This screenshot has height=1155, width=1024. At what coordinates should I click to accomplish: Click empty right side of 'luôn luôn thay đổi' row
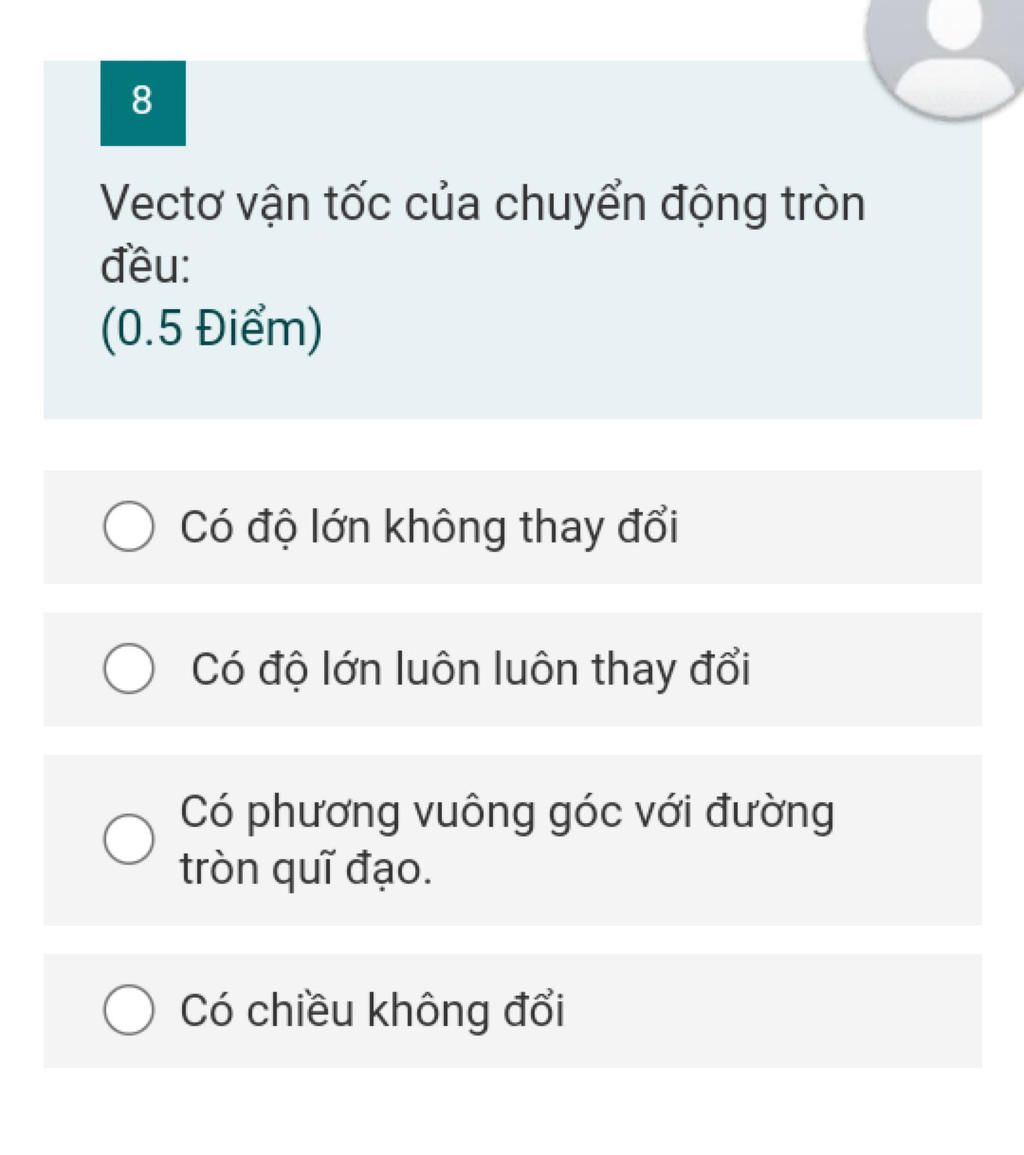click(x=866, y=670)
